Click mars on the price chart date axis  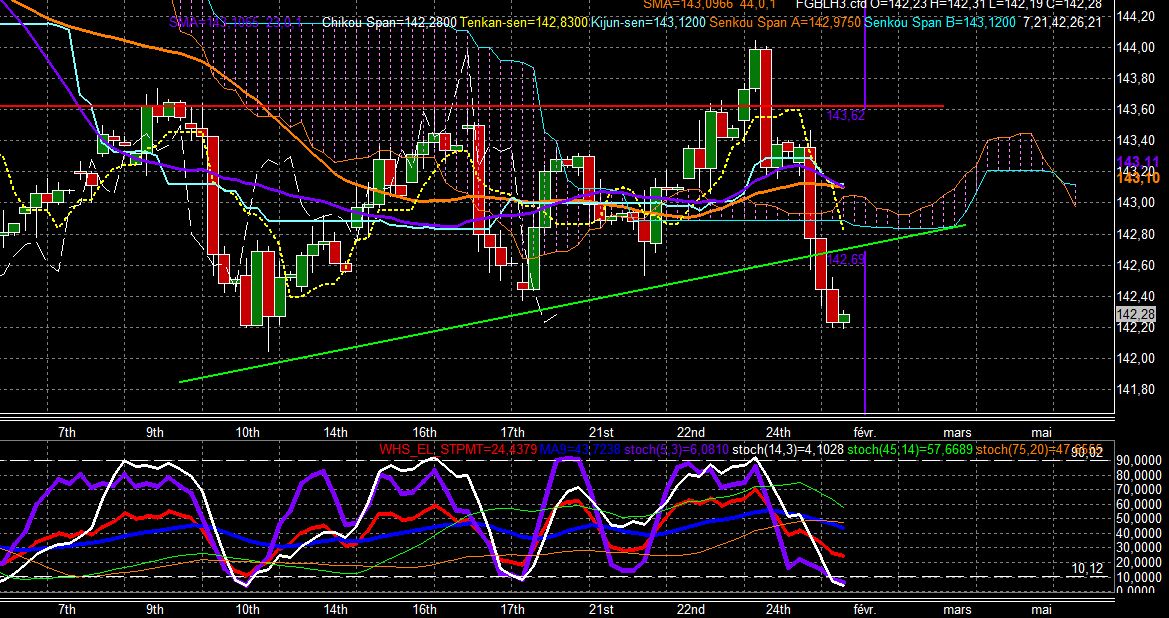(957, 432)
